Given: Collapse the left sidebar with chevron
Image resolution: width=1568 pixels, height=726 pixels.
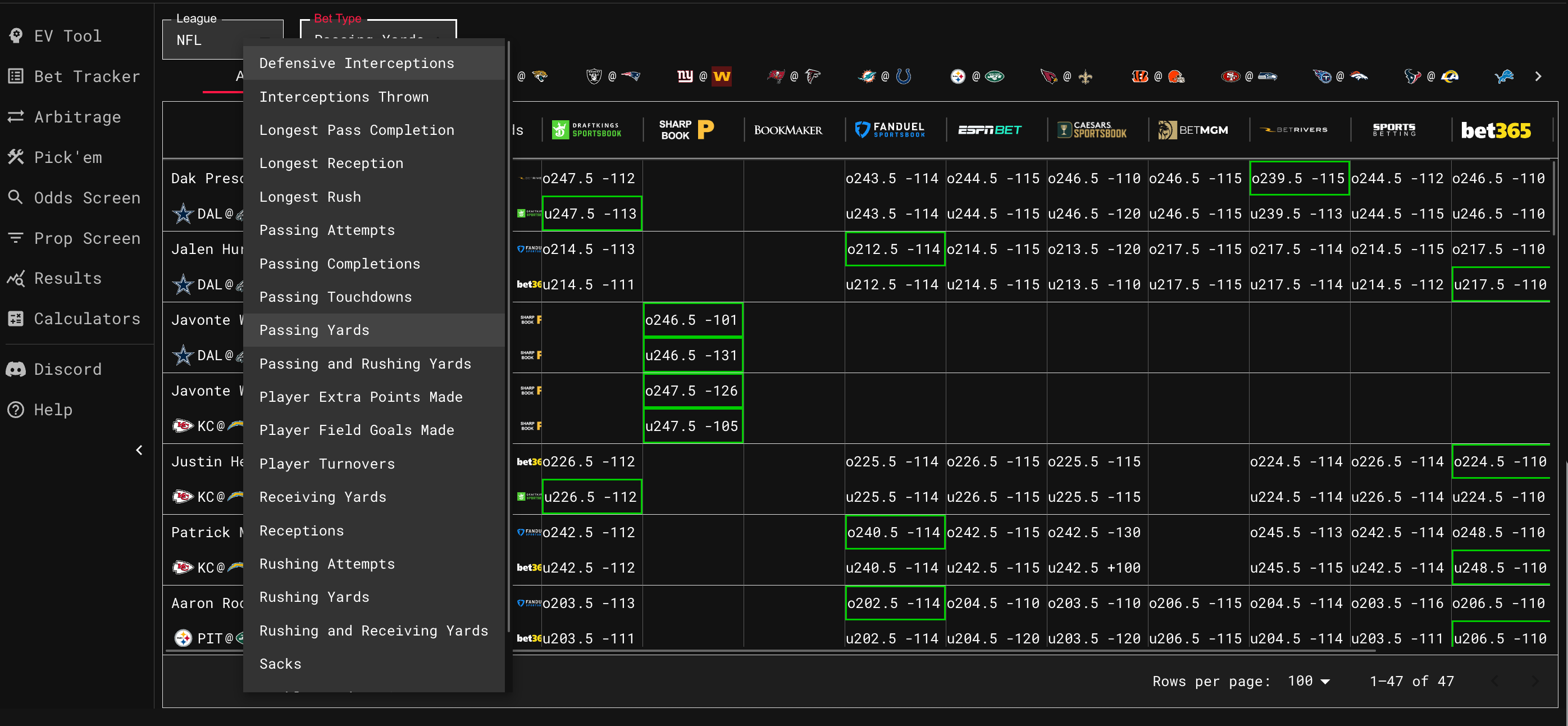Looking at the screenshot, I should click(139, 450).
